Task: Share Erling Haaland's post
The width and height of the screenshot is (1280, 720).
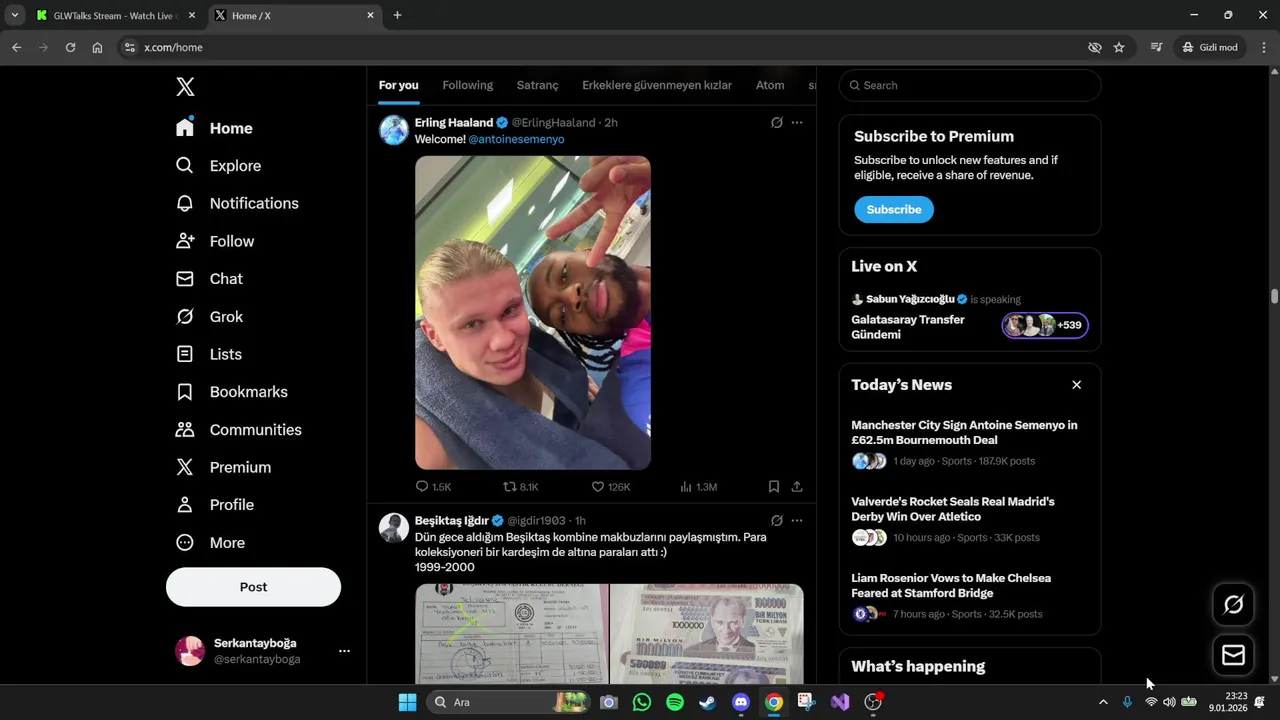Action: (797, 487)
